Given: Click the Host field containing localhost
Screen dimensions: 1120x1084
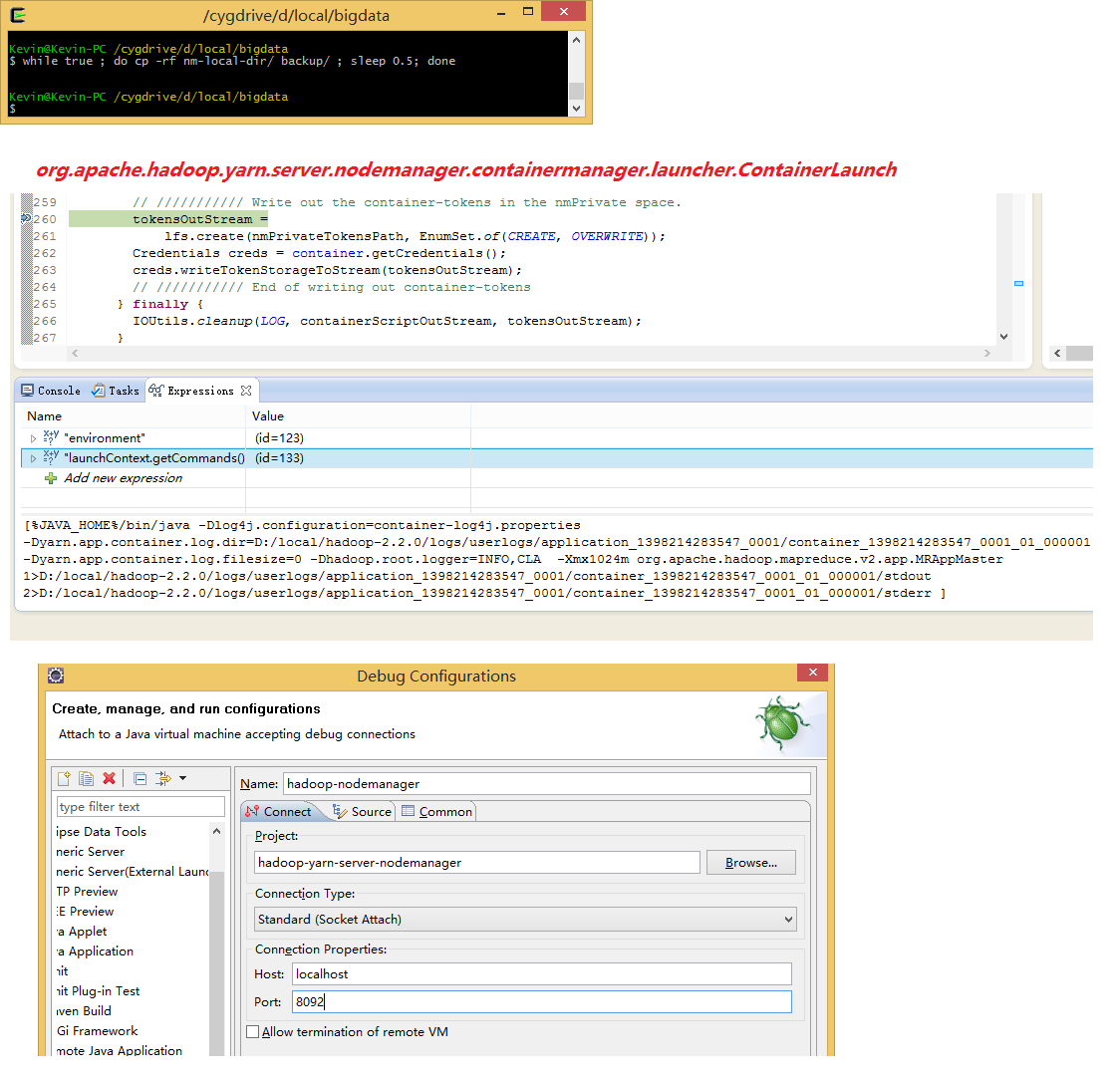Looking at the screenshot, I should pyautogui.click(x=541, y=974).
